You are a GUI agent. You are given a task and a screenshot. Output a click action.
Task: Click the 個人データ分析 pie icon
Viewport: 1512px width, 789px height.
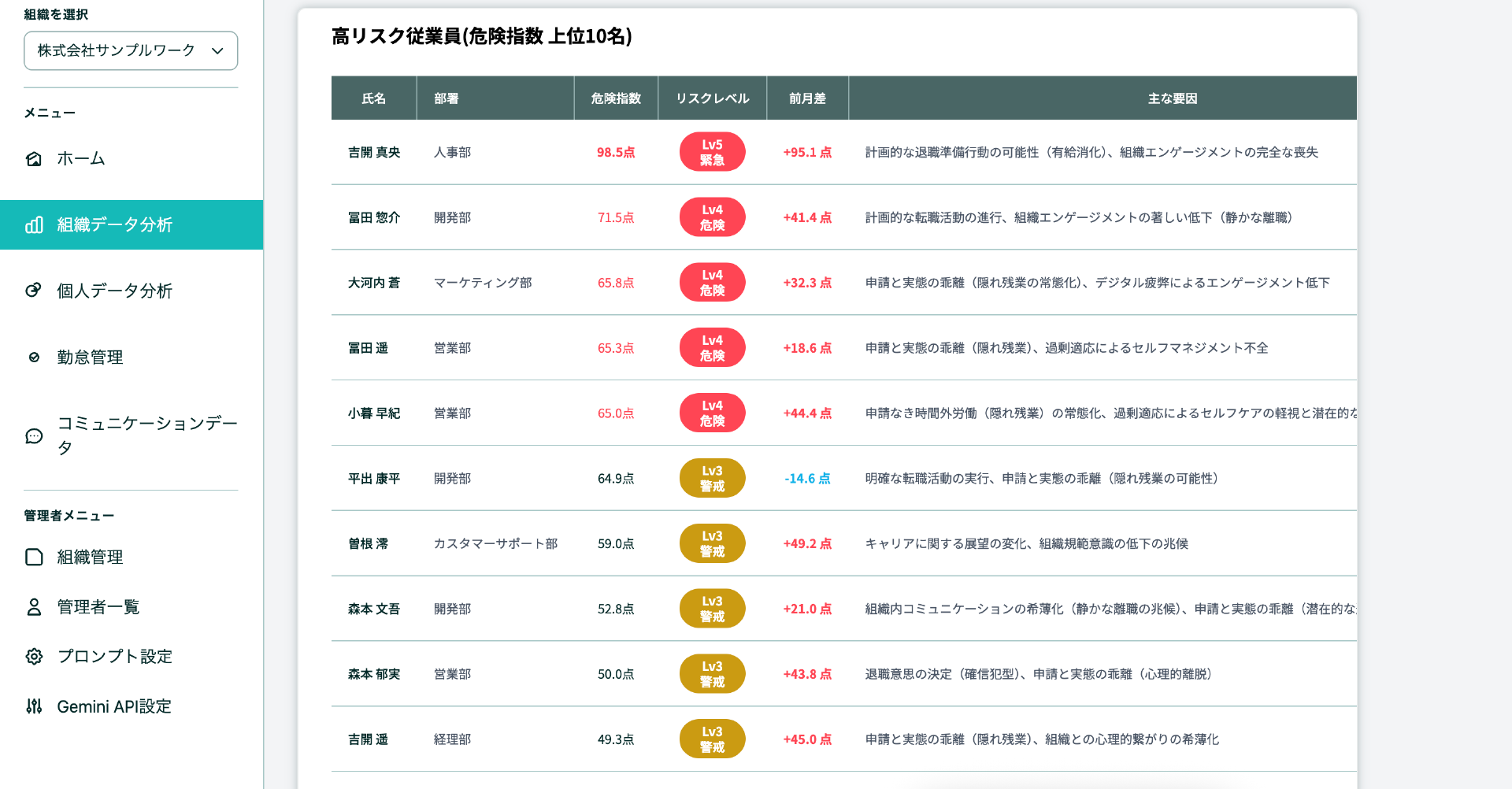tap(34, 291)
